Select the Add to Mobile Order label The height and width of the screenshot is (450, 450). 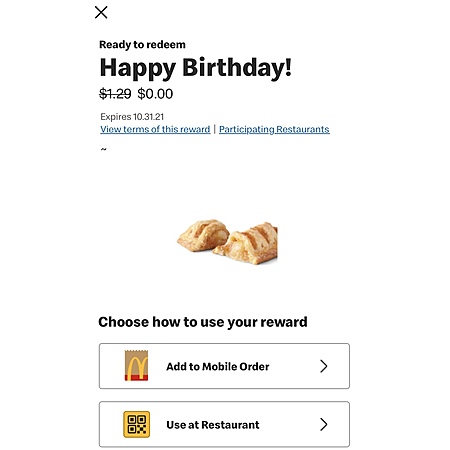pyautogui.click(x=218, y=366)
